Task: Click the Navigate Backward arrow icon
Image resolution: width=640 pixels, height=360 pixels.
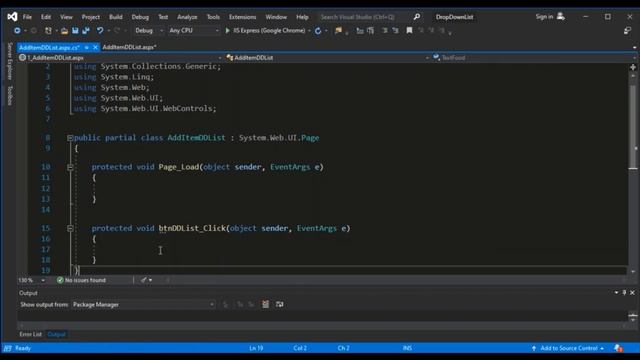Action: pos(17,31)
